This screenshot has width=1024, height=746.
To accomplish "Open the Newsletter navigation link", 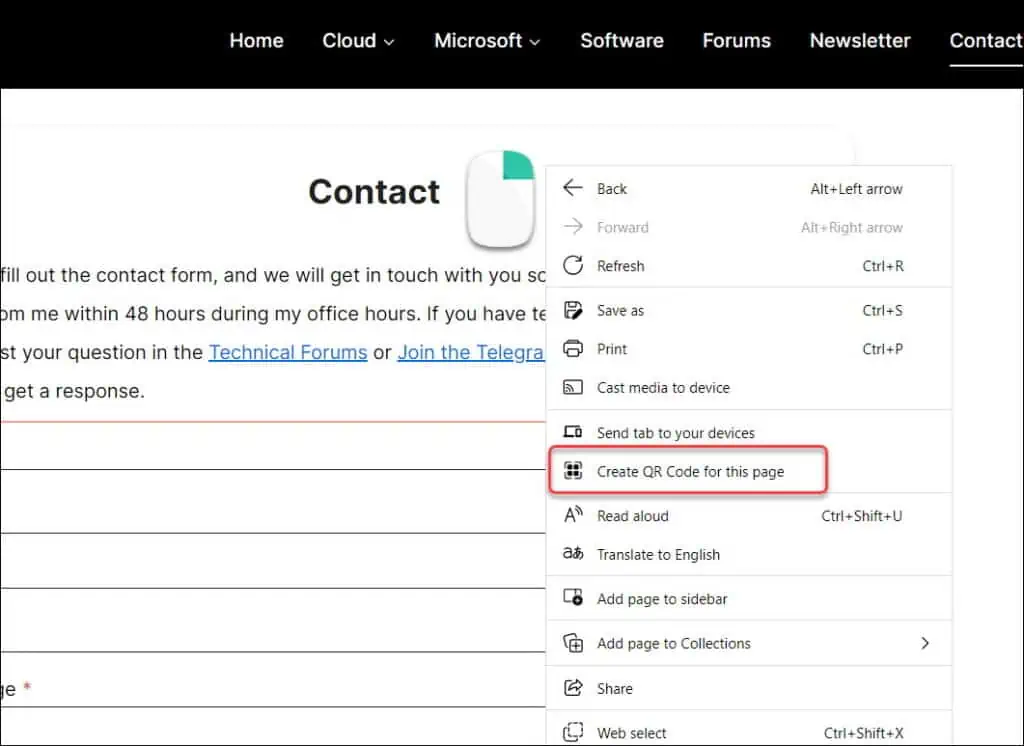I will (x=860, y=41).
